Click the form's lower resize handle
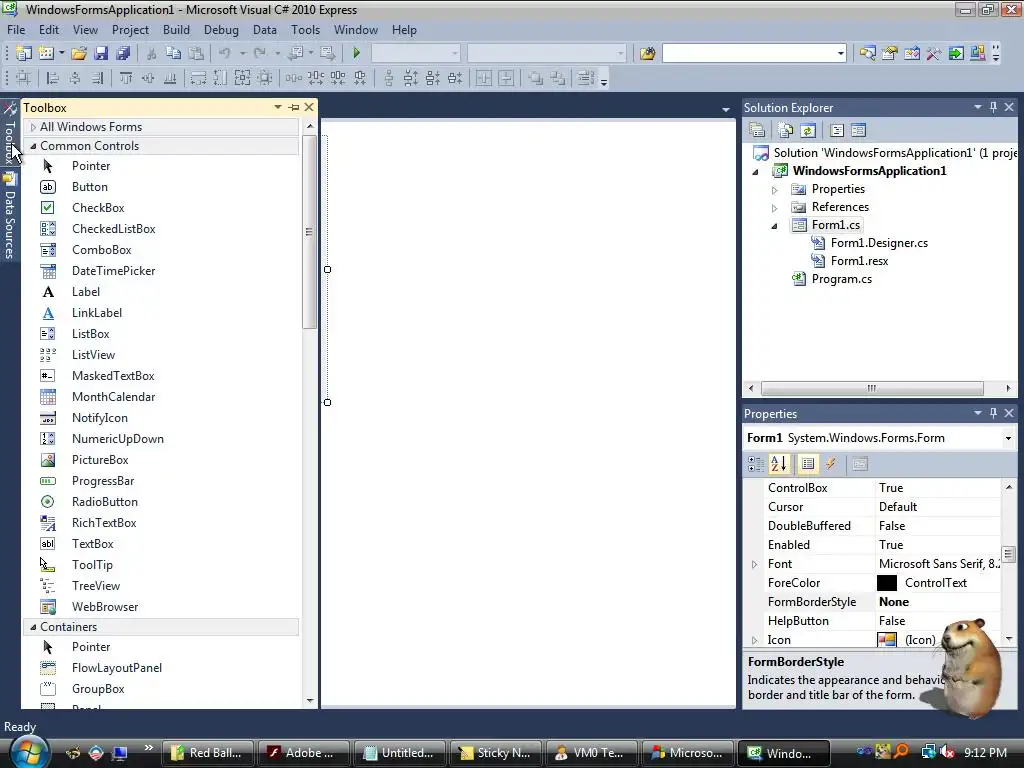The image size is (1024, 768). click(x=327, y=402)
